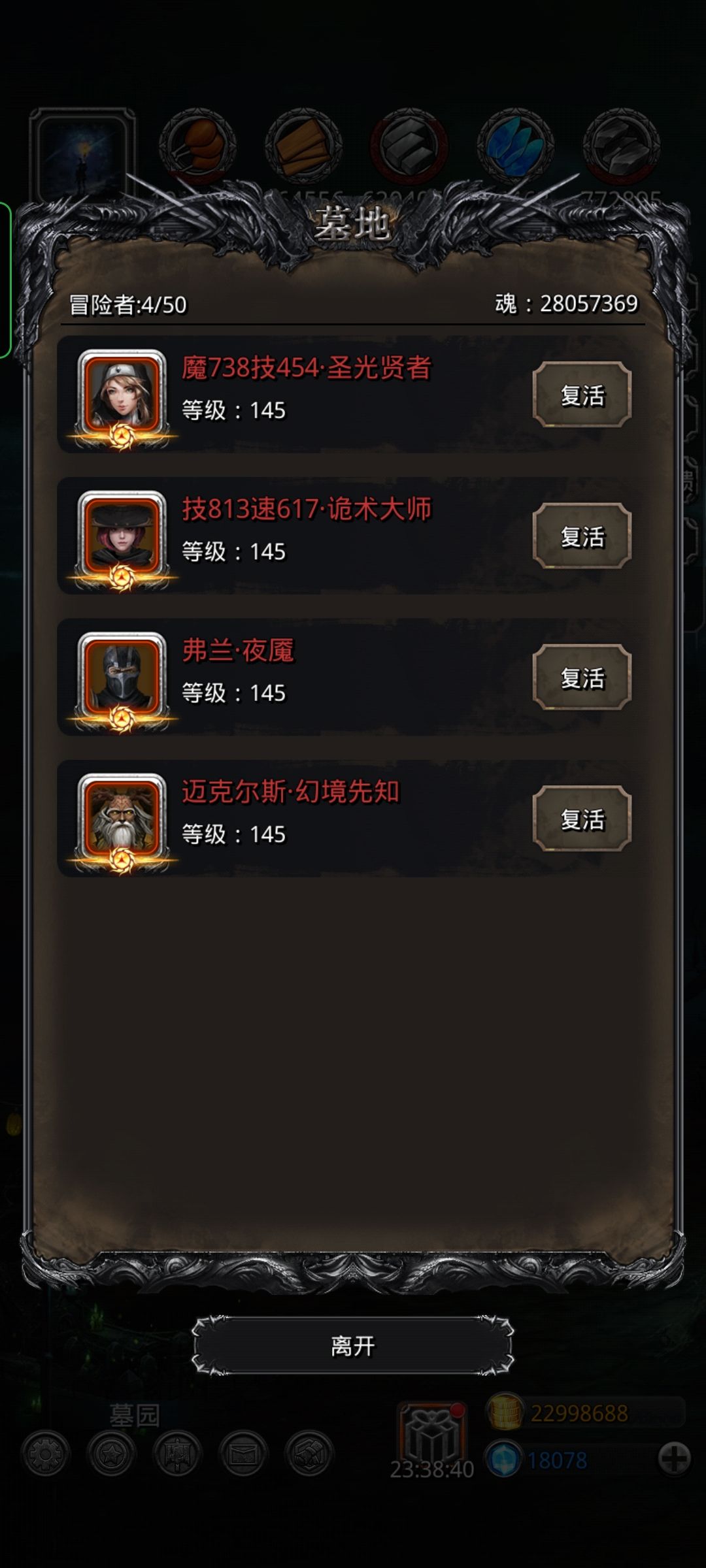Click the plus icon beside gems
The width and height of the screenshot is (706, 1568).
[x=675, y=1458]
